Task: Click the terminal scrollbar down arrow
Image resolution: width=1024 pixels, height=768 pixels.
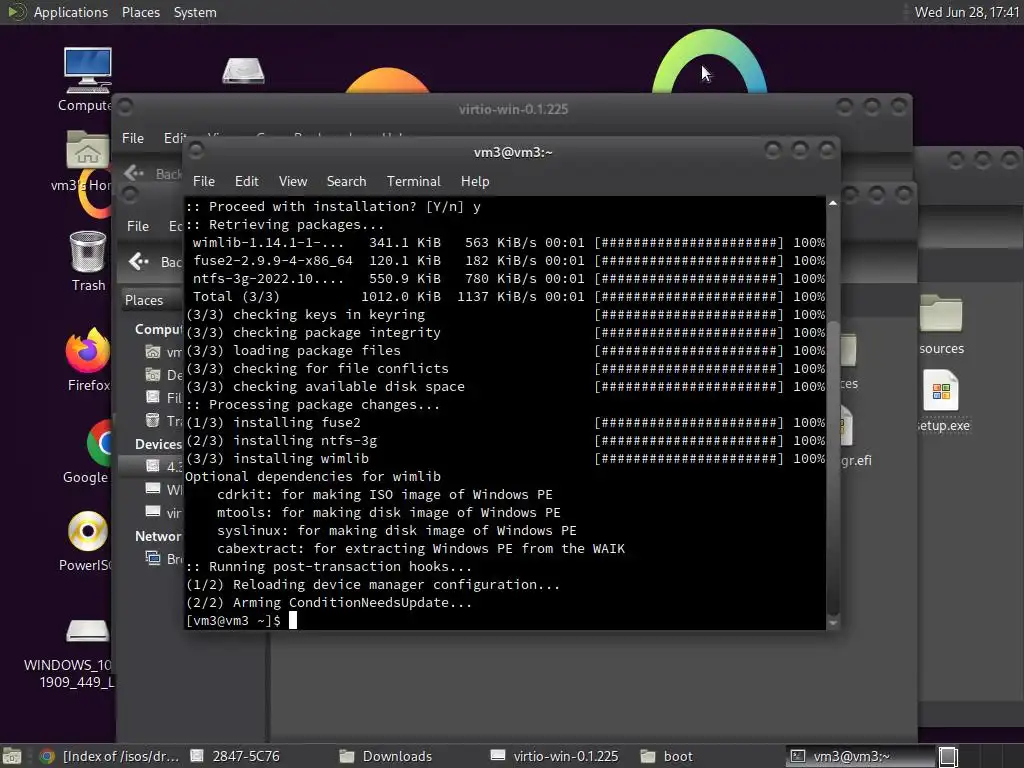Action: (833, 624)
